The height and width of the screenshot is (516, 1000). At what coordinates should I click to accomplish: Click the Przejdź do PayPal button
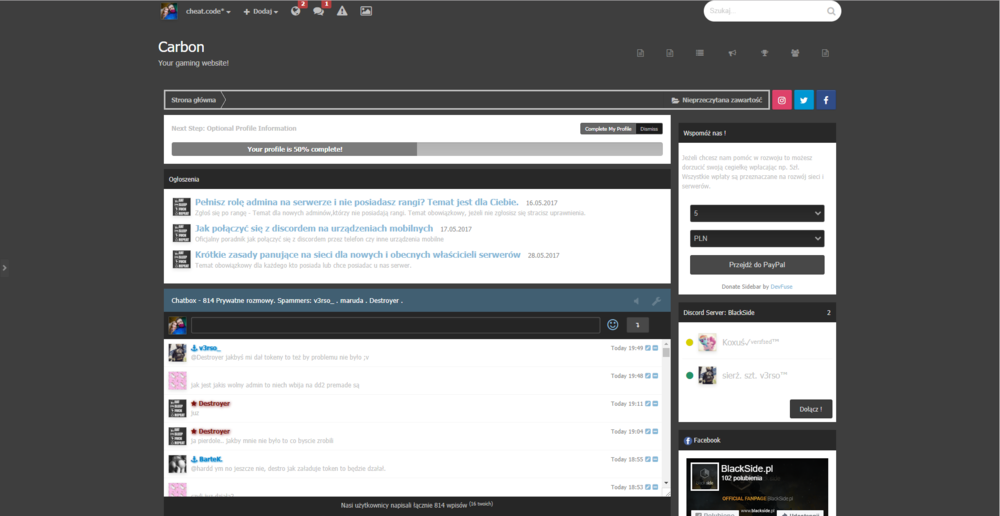[x=757, y=264]
